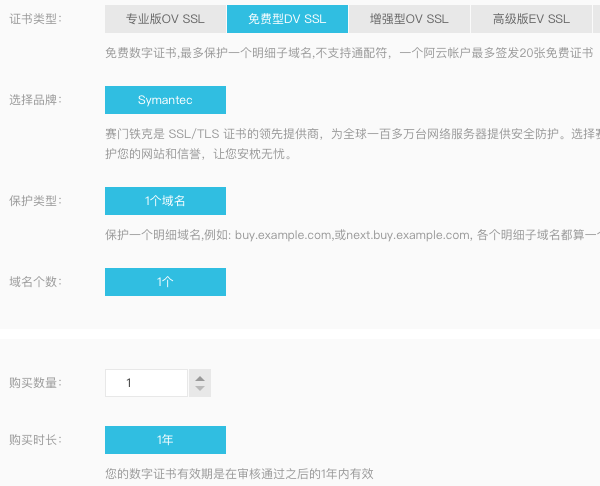Click the 选择品牌 label
This screenshot has height=486, width=600.
coord(35,100)
